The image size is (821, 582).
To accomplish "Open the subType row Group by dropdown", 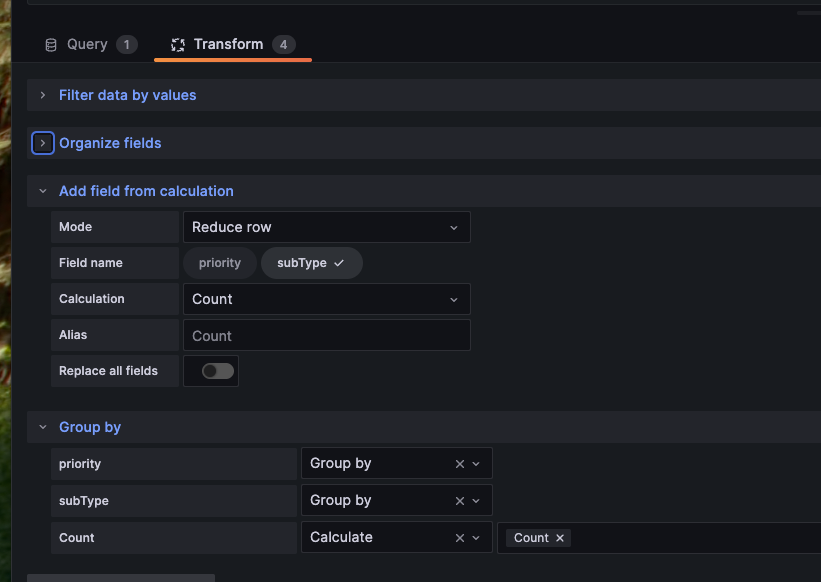I will coord(396,500).
